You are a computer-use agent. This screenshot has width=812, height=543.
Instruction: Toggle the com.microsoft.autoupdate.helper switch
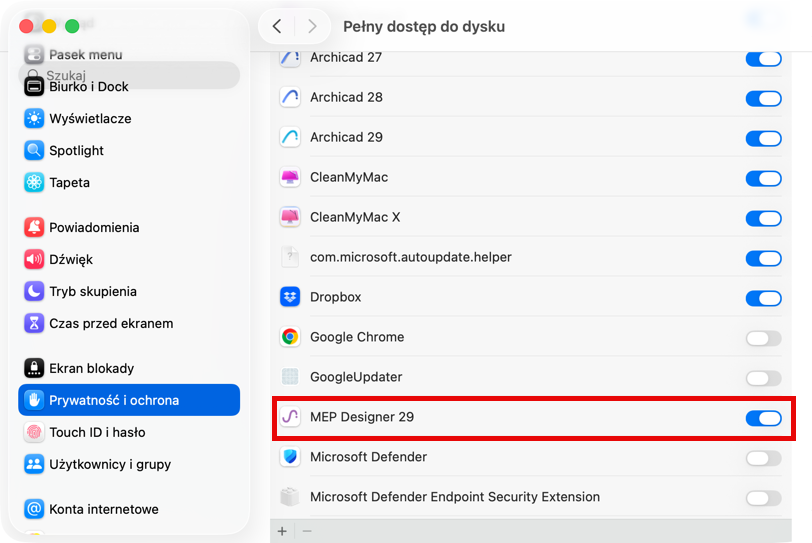(763, 258)
